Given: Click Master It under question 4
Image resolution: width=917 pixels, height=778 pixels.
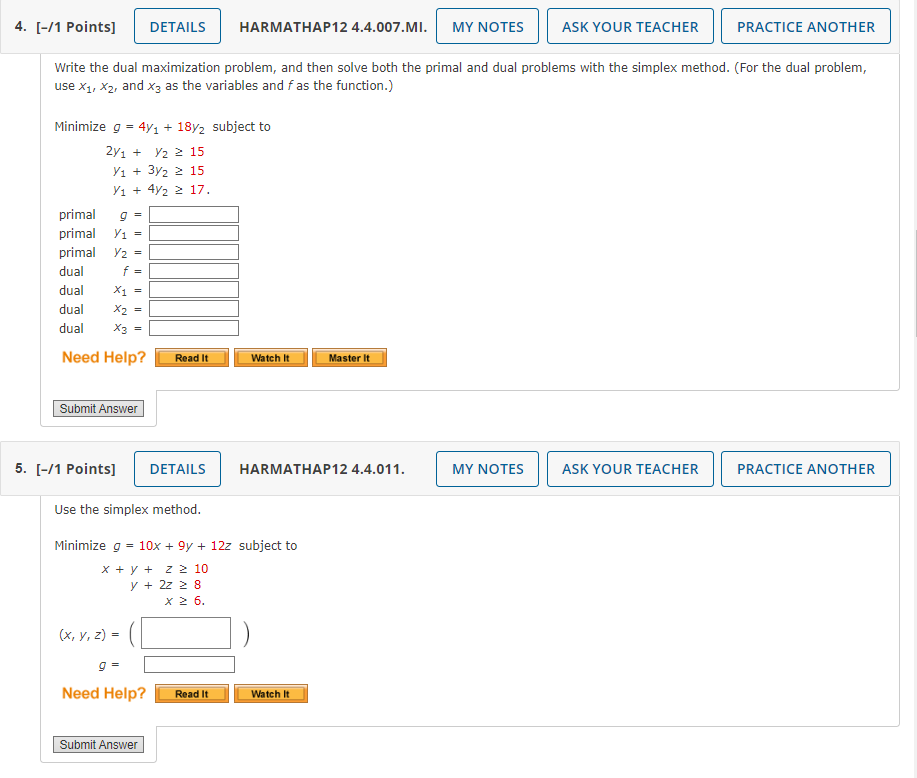Looking at the screenshot, I should [349, 357].
